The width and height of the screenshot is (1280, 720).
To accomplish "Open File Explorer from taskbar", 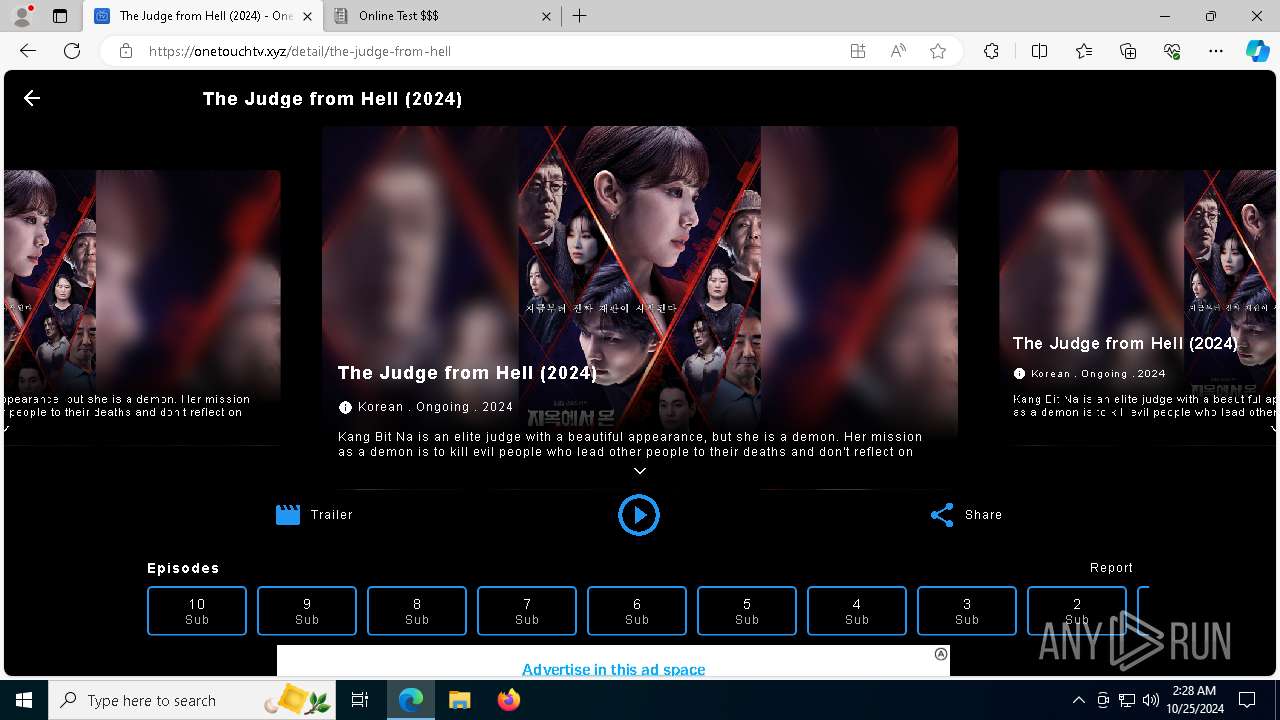I will pos(459,700).
